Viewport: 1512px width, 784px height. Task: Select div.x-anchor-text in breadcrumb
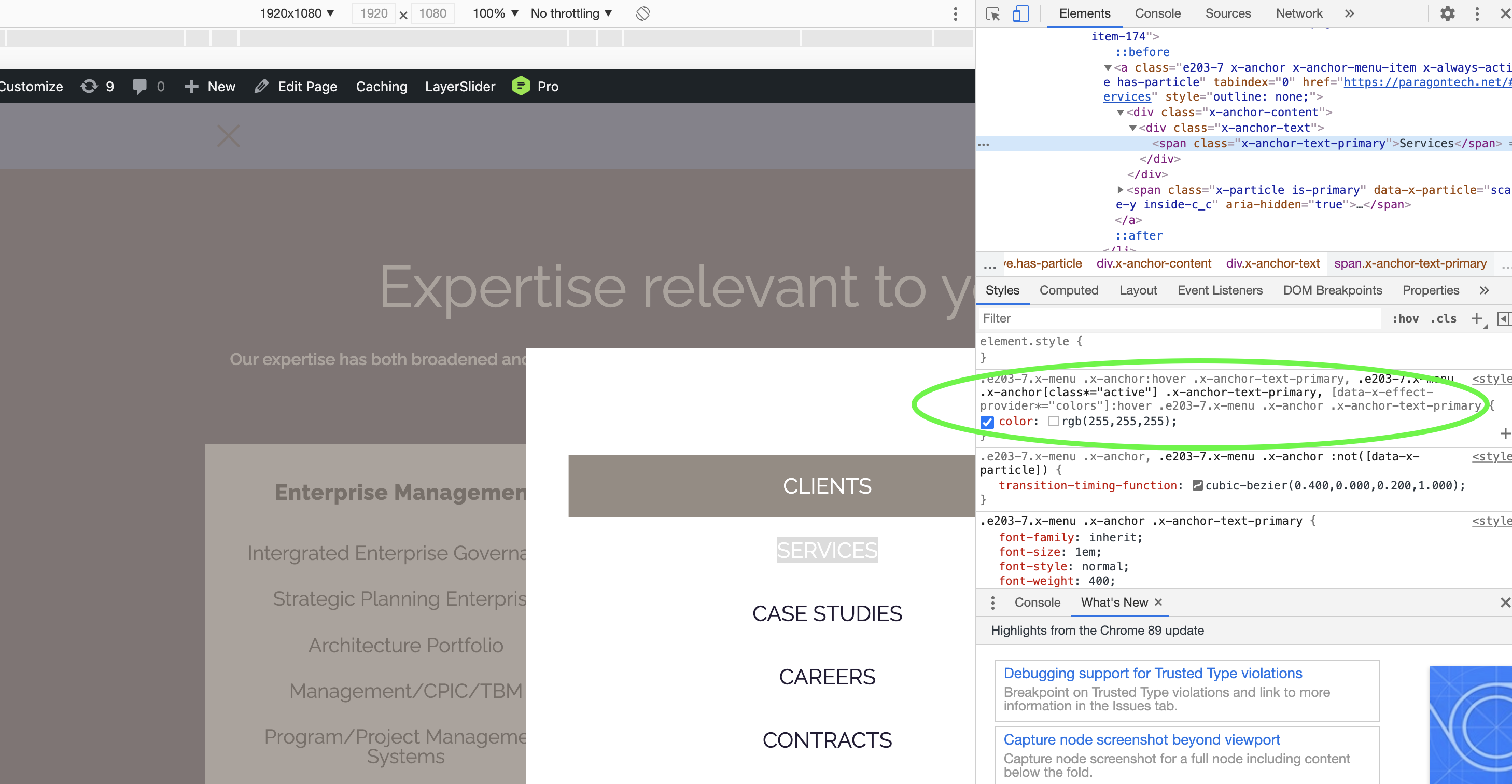point(1272,264)
